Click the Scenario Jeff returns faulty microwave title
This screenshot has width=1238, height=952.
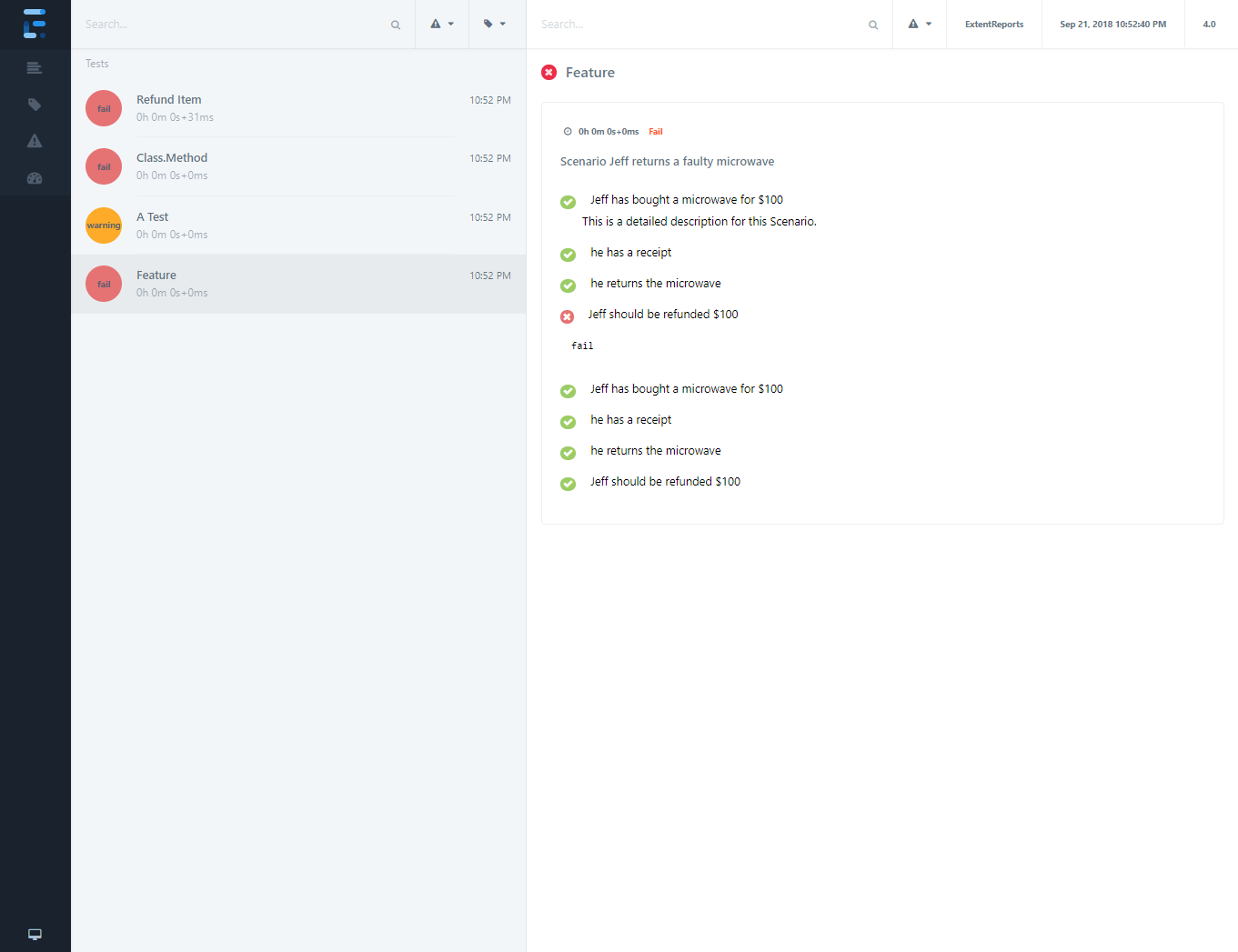(x=667, y=162)
